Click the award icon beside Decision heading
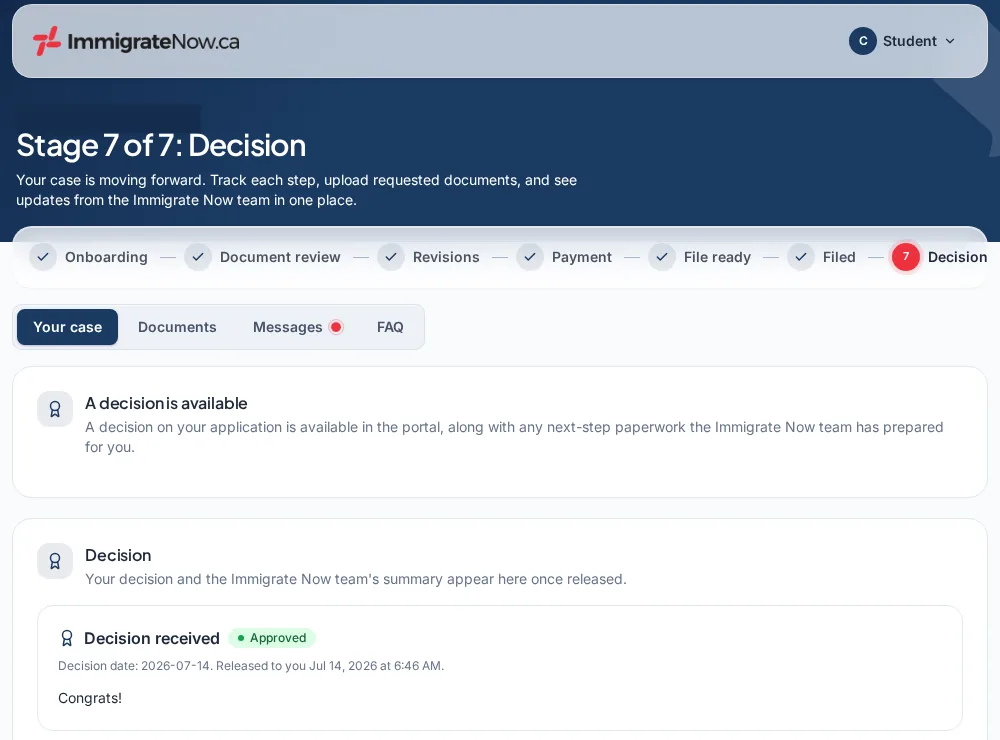This screenshot has width=1000, height=740. pos(55,561)
